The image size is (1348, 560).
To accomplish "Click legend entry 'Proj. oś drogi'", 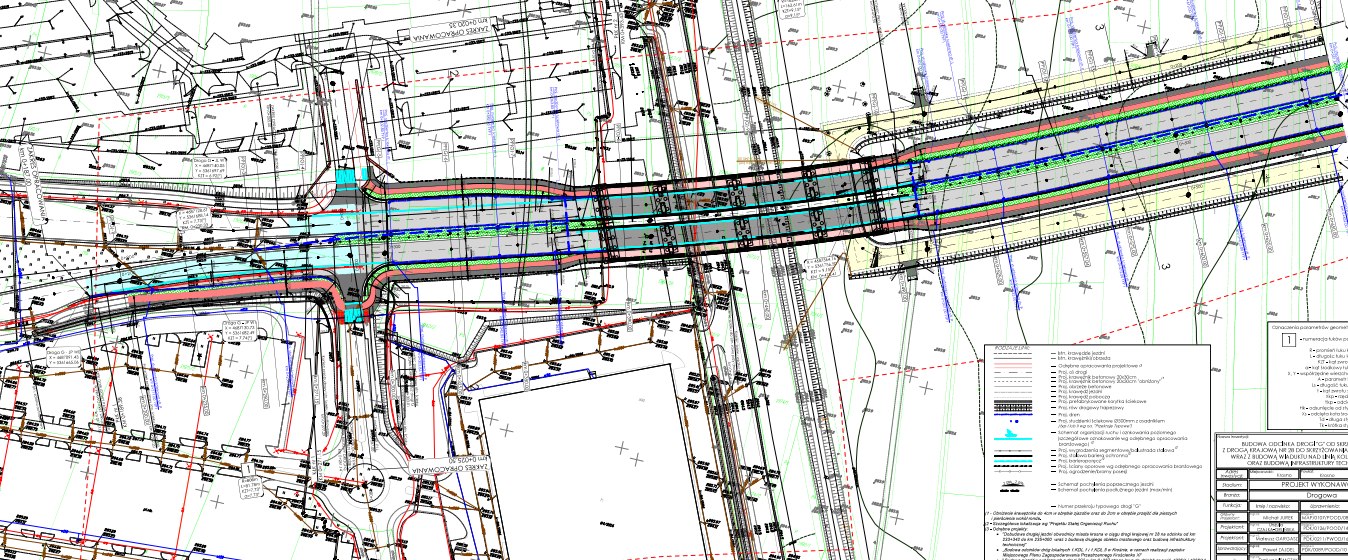I will click(1073, 372).
